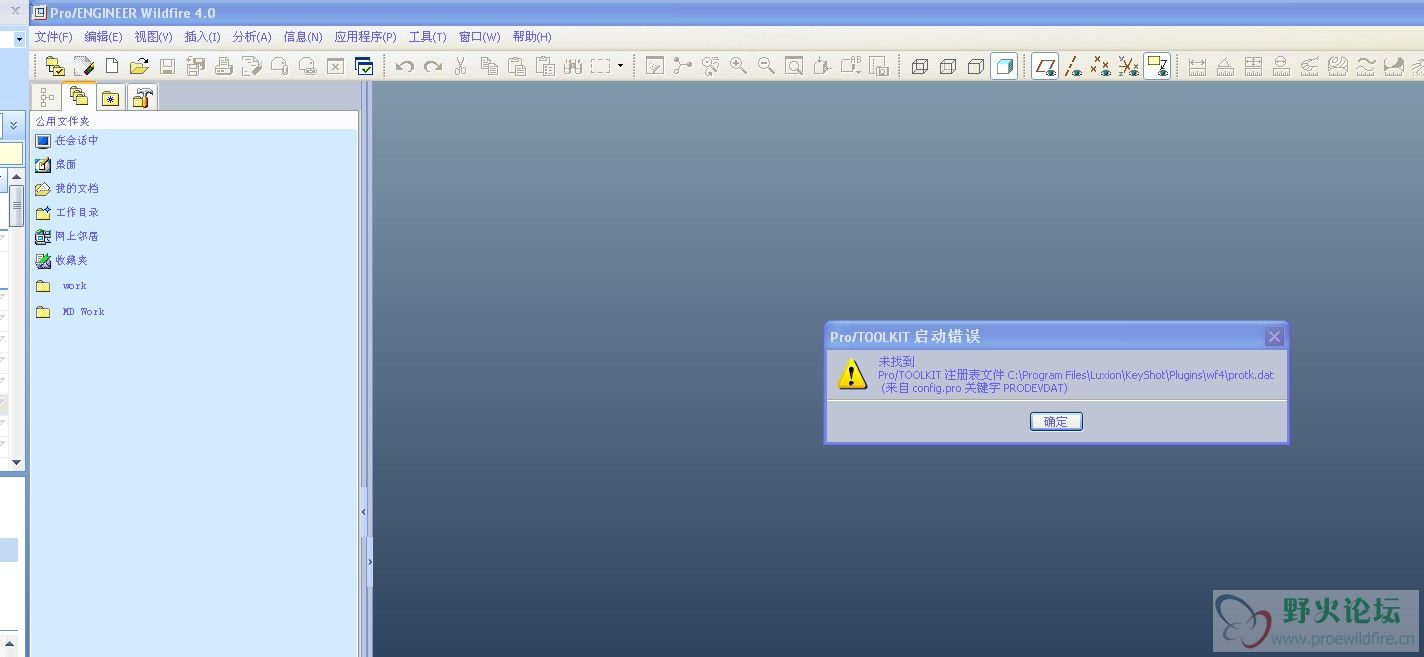Click the save a copy icon
This screenshot has height=657, width=1424.
click(195, 67)
